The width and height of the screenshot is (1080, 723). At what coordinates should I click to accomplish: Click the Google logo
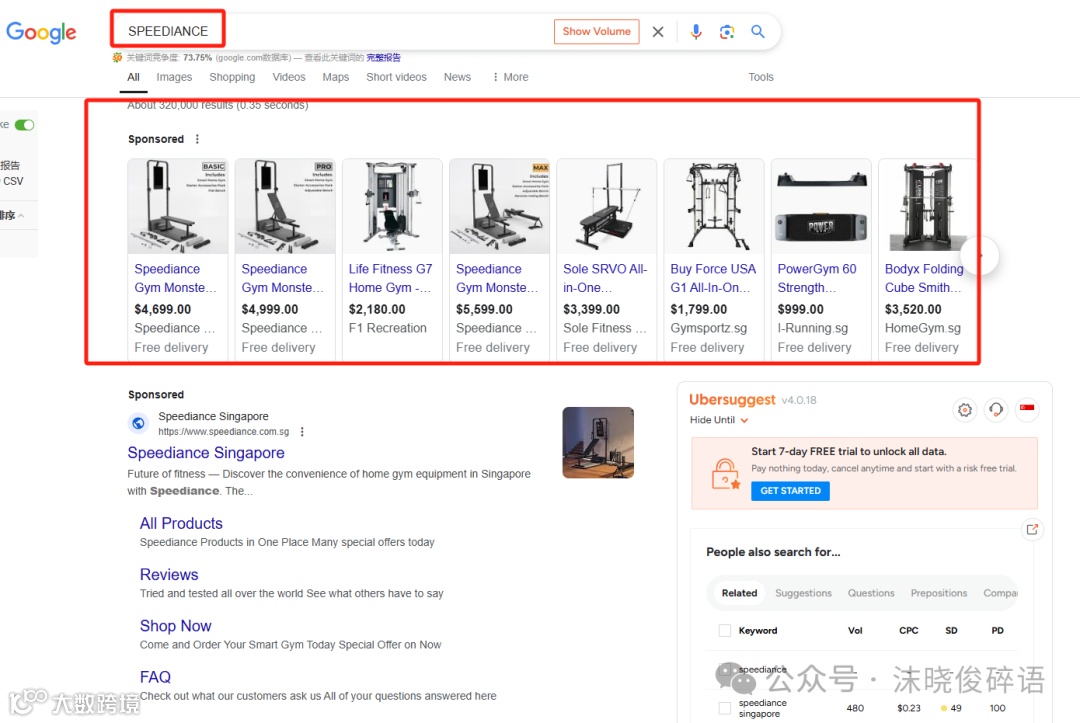[x=41, y=32]
